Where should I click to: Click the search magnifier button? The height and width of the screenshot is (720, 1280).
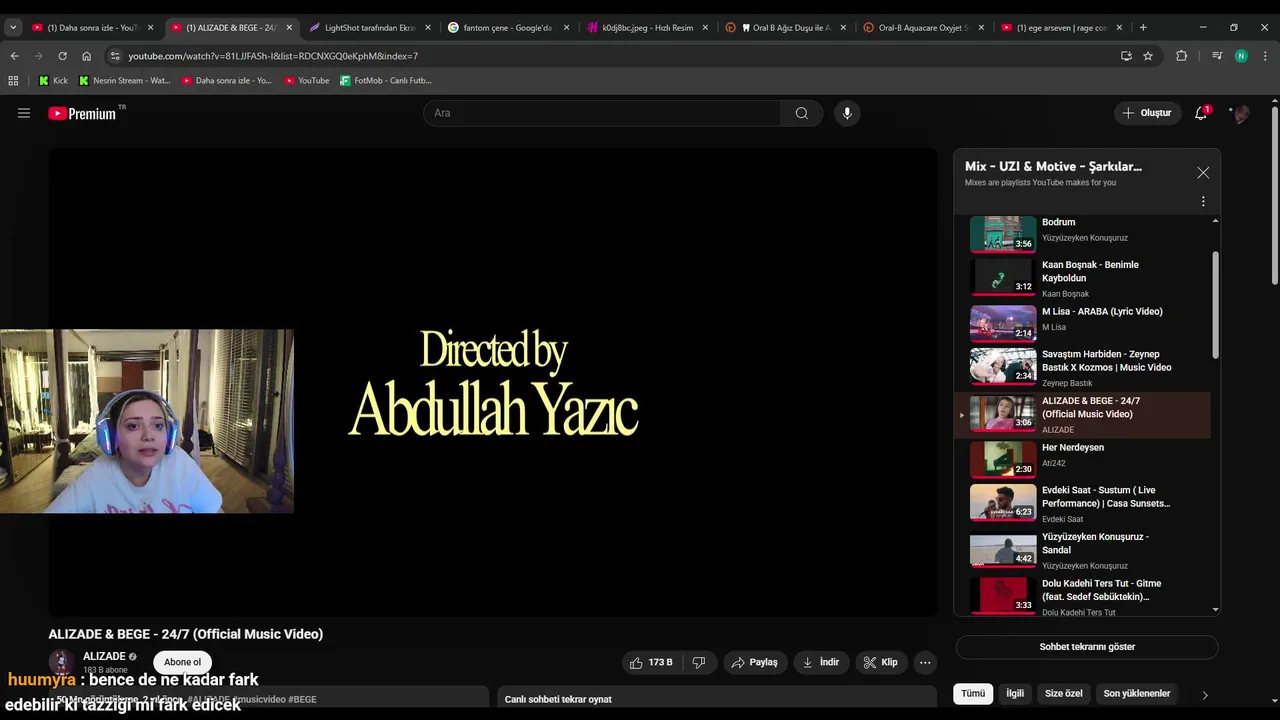801,113
